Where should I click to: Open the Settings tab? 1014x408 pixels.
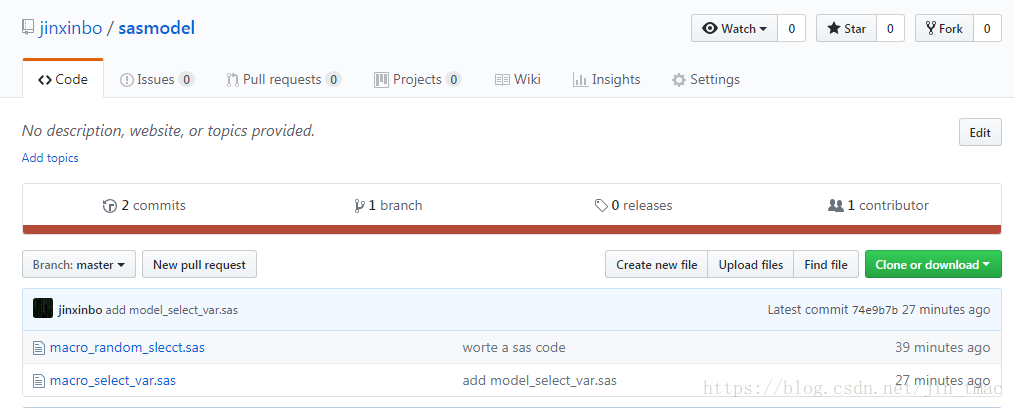(706, 80)
